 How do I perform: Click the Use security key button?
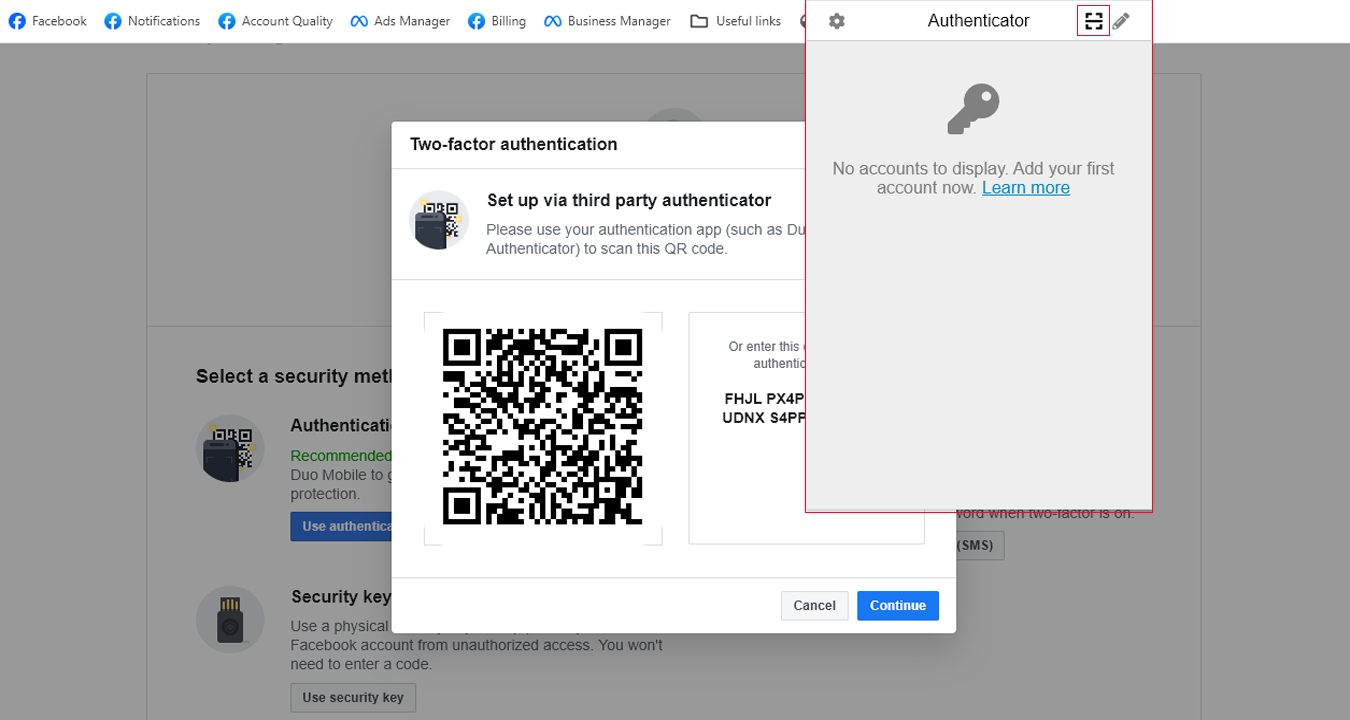[353, 697]
